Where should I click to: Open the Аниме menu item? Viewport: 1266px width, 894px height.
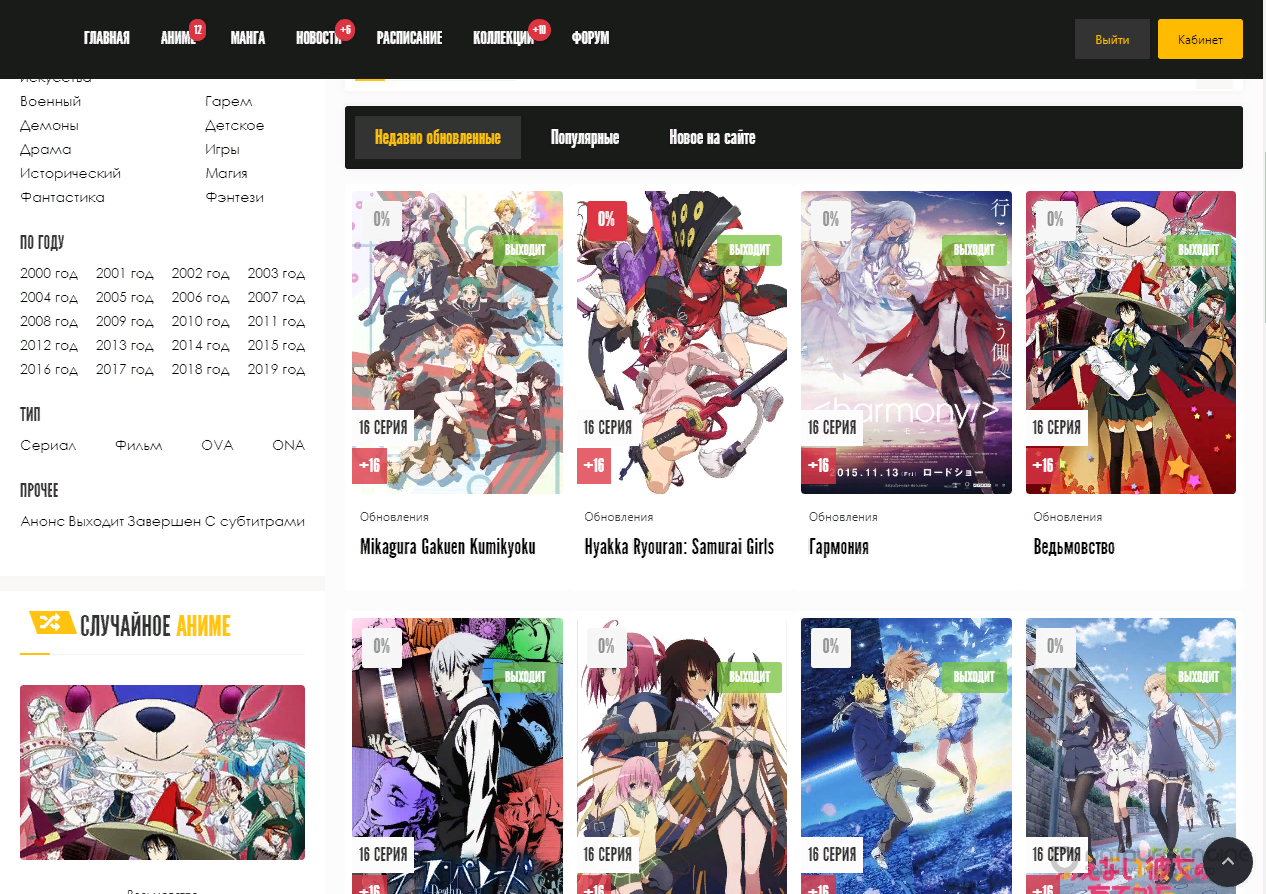[178, 38]
